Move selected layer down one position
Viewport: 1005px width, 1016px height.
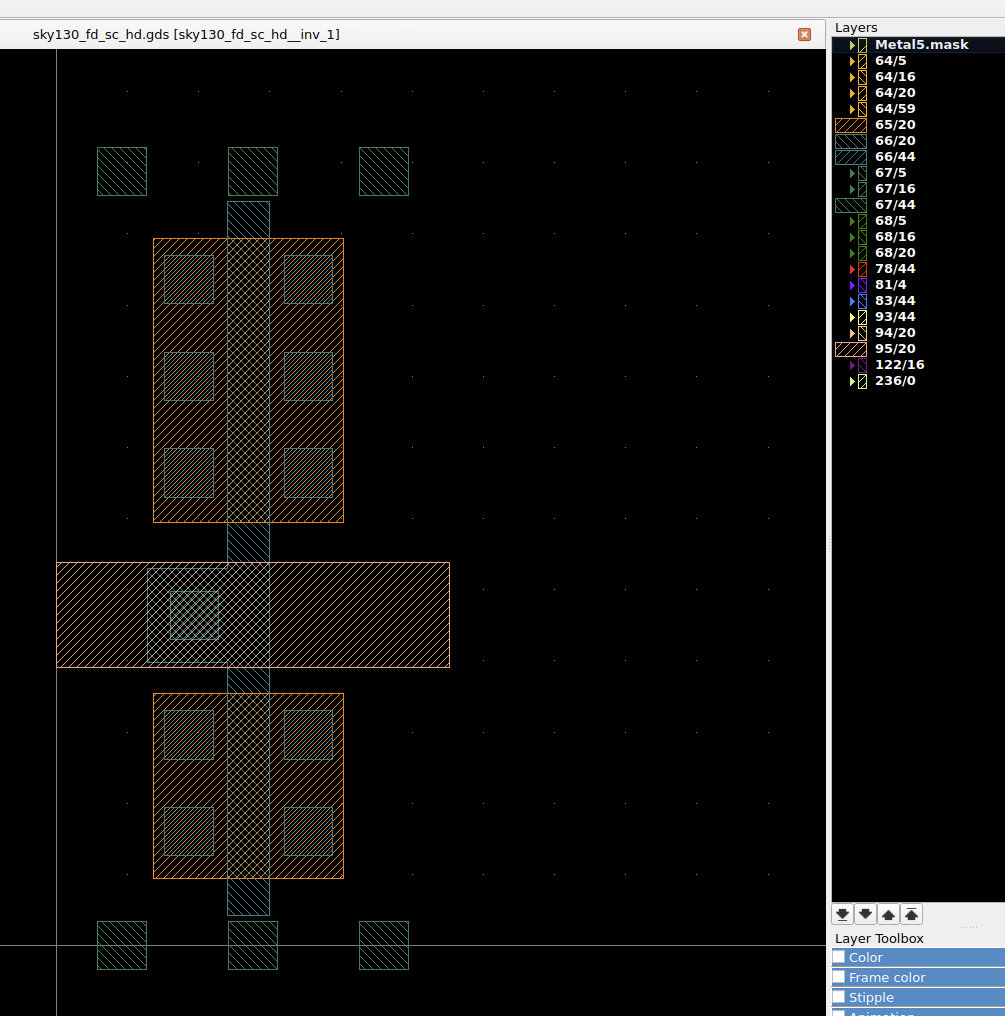point(866,914)
